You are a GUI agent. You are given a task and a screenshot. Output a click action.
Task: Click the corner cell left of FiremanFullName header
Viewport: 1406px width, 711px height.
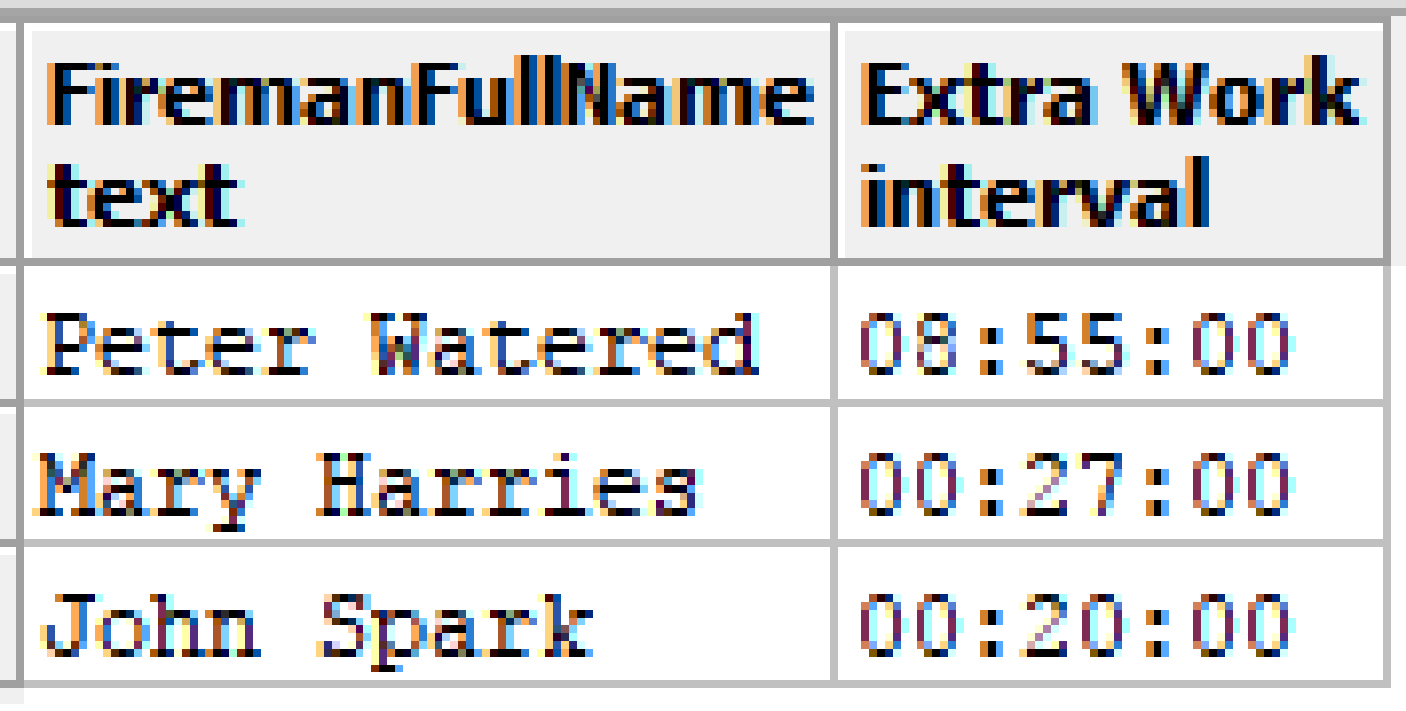[x=9, y=143]
